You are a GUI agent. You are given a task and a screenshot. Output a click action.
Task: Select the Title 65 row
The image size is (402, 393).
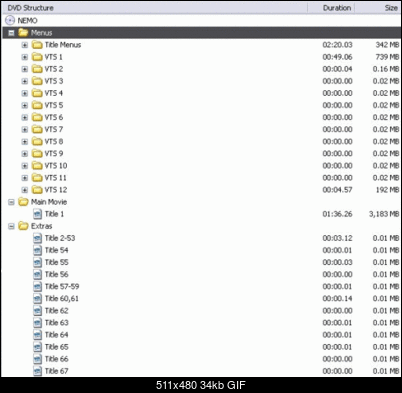point(201,347)
